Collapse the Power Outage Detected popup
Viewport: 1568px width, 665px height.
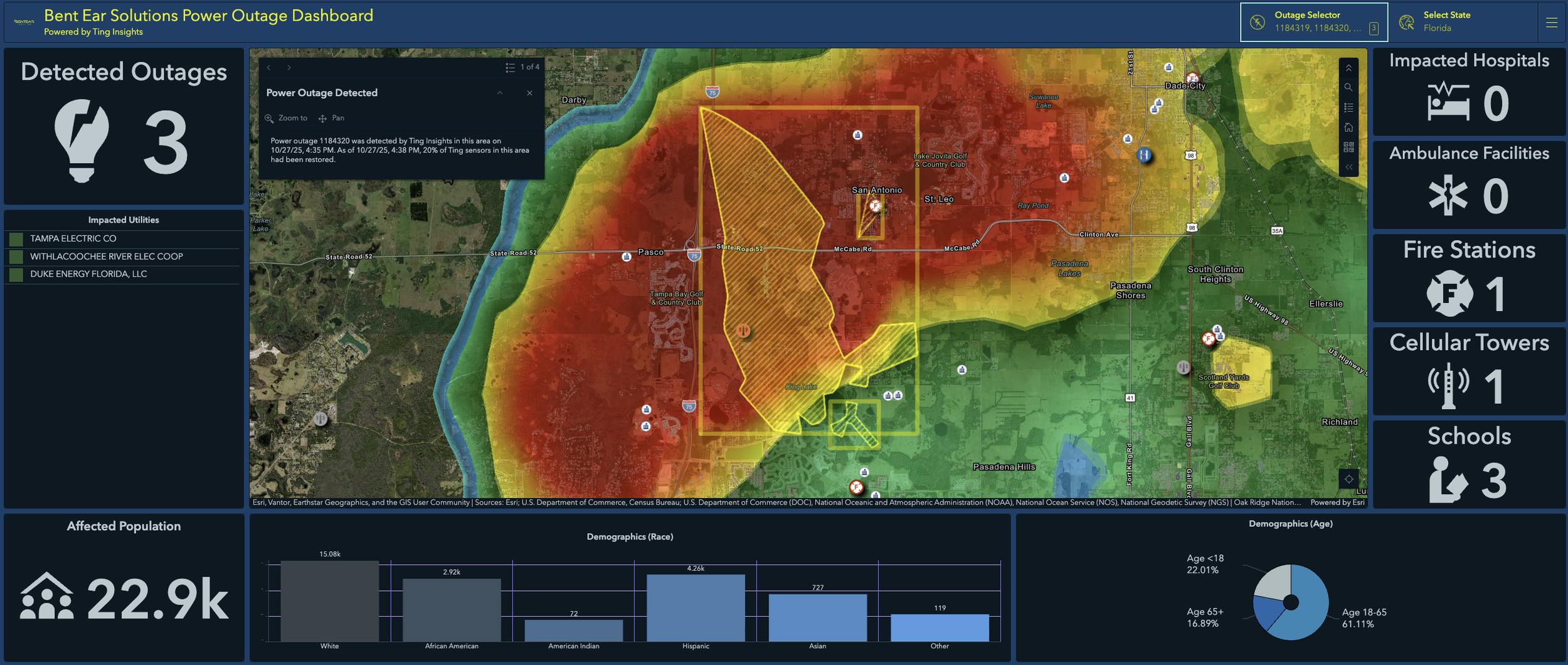coord(500,93)
